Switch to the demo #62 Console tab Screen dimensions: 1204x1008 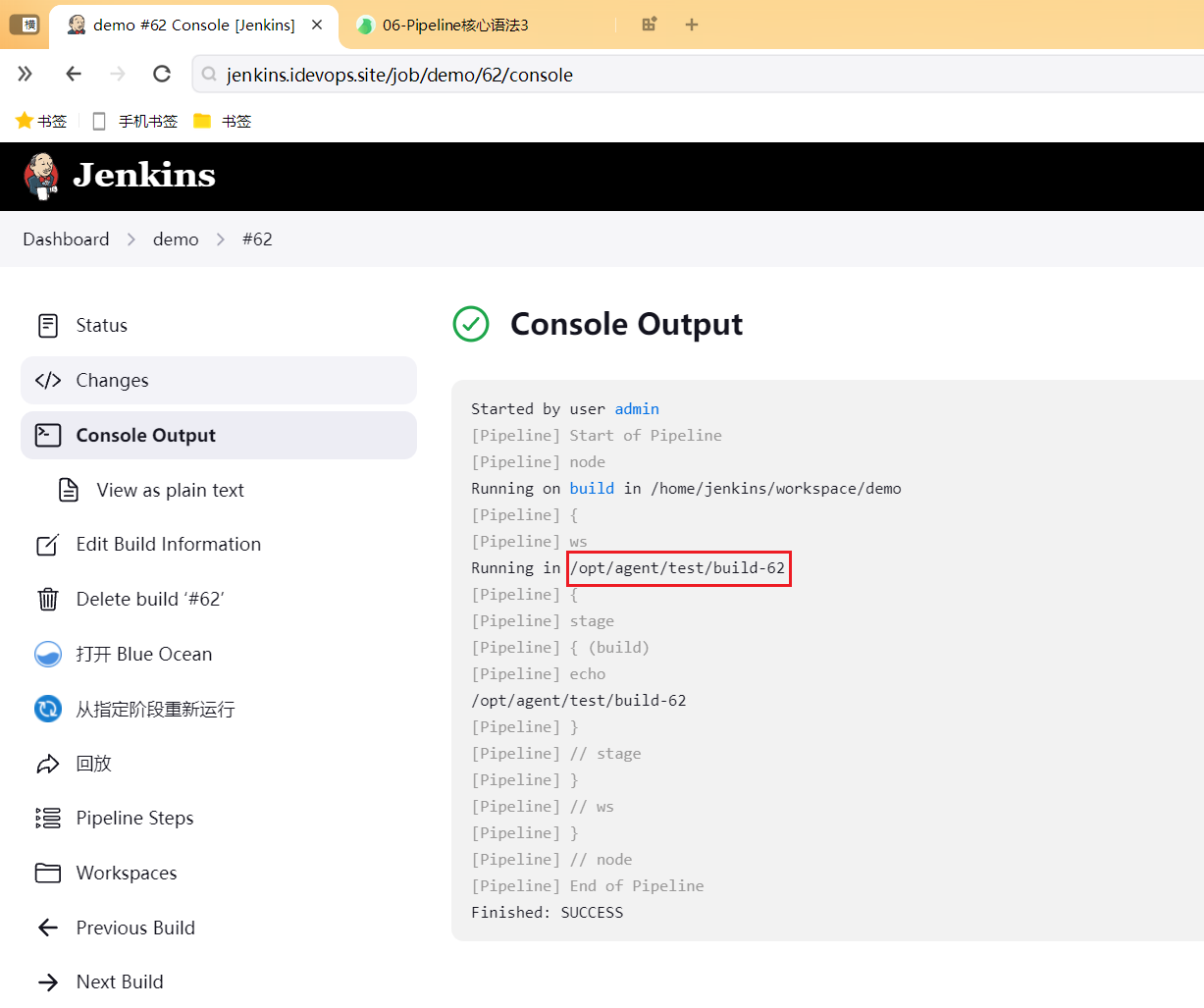pos(193,26)
